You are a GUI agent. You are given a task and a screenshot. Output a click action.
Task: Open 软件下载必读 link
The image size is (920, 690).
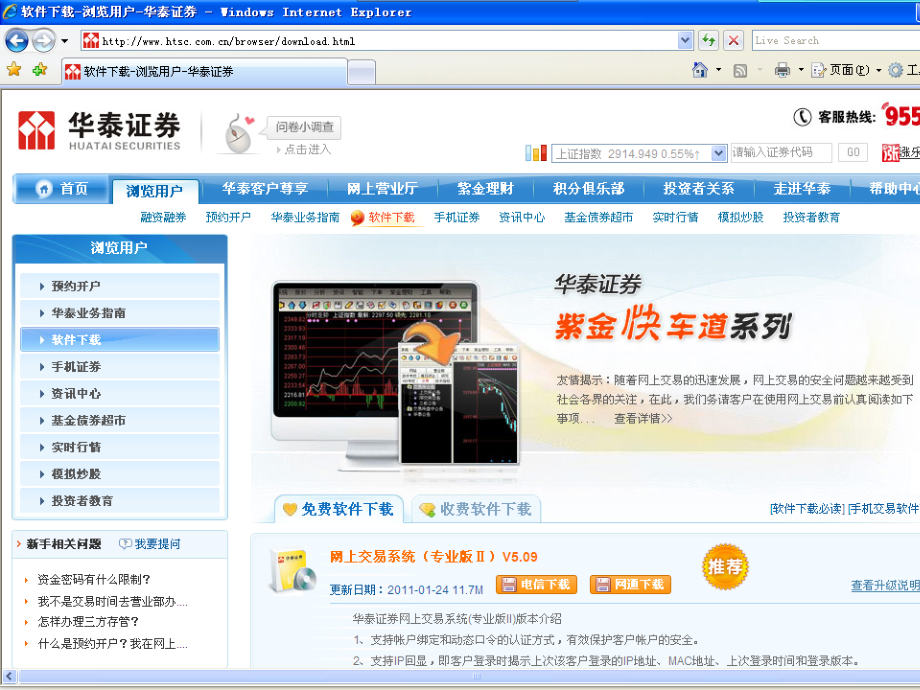[x=807, y=509]
